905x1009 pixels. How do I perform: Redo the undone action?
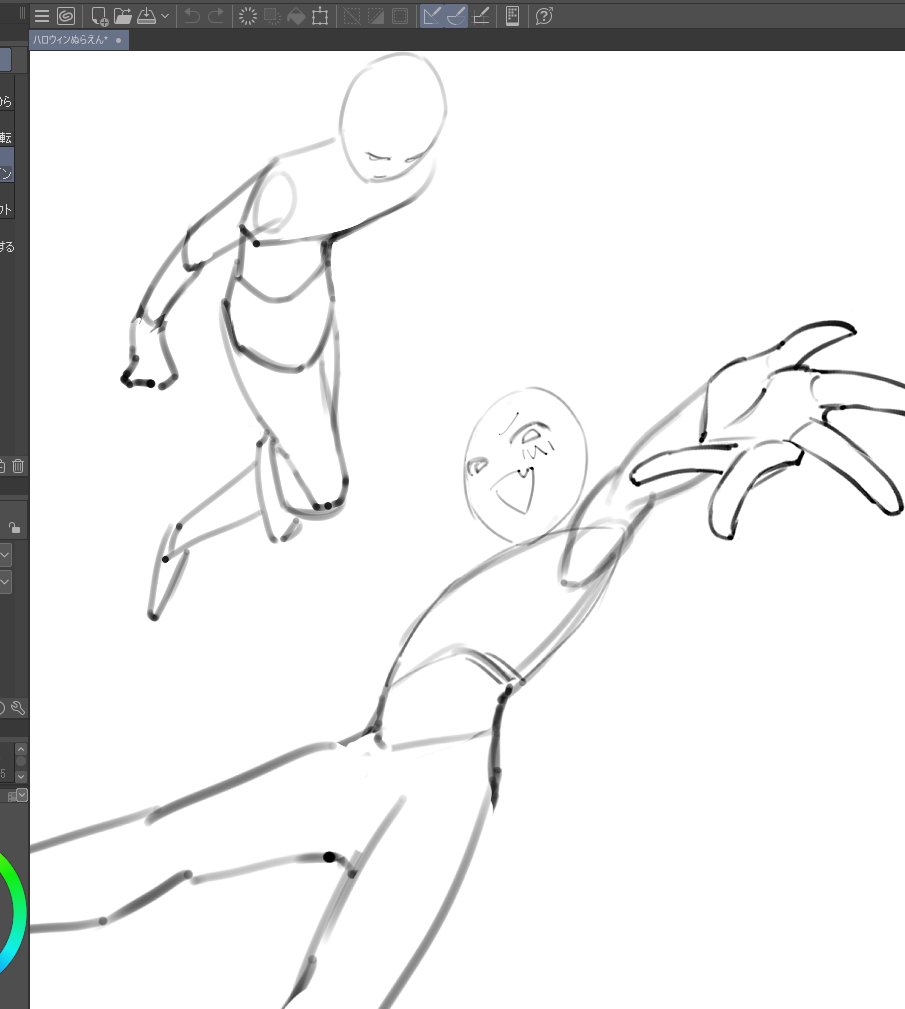pos(216,16)
